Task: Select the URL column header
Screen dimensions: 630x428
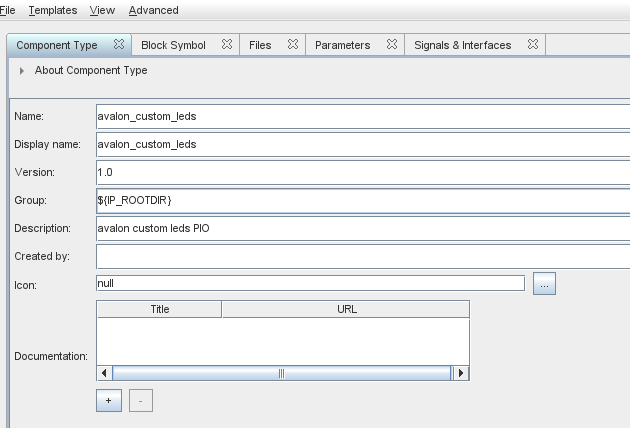Action: (x=346, y=309)
